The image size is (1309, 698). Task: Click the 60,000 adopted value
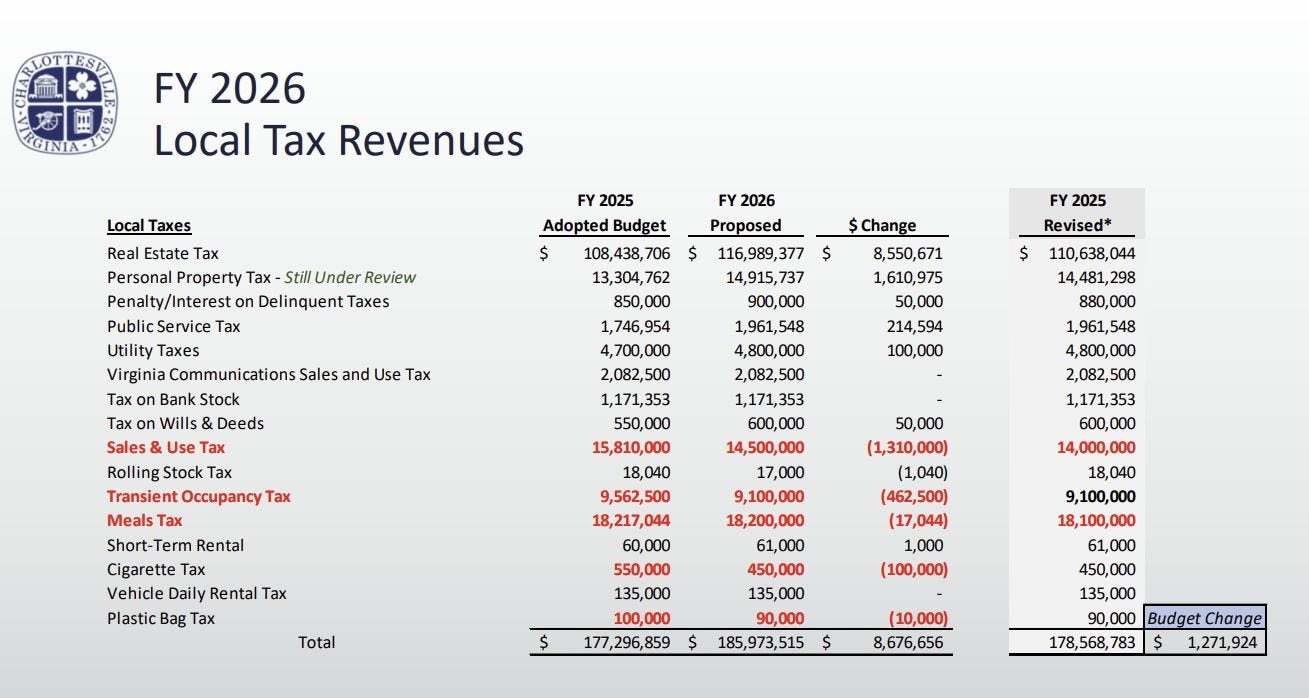[x=647, y=545]
